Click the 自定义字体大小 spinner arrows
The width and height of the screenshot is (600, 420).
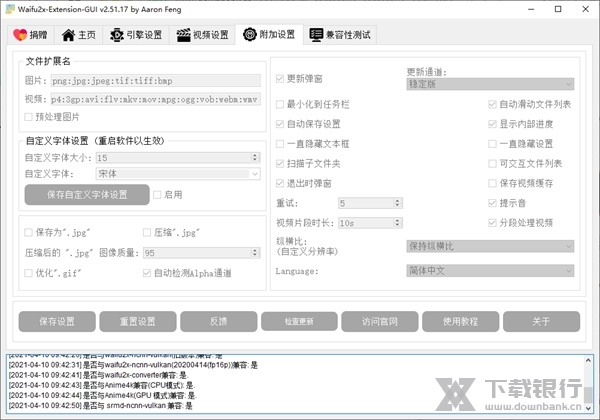pos(255,157)
